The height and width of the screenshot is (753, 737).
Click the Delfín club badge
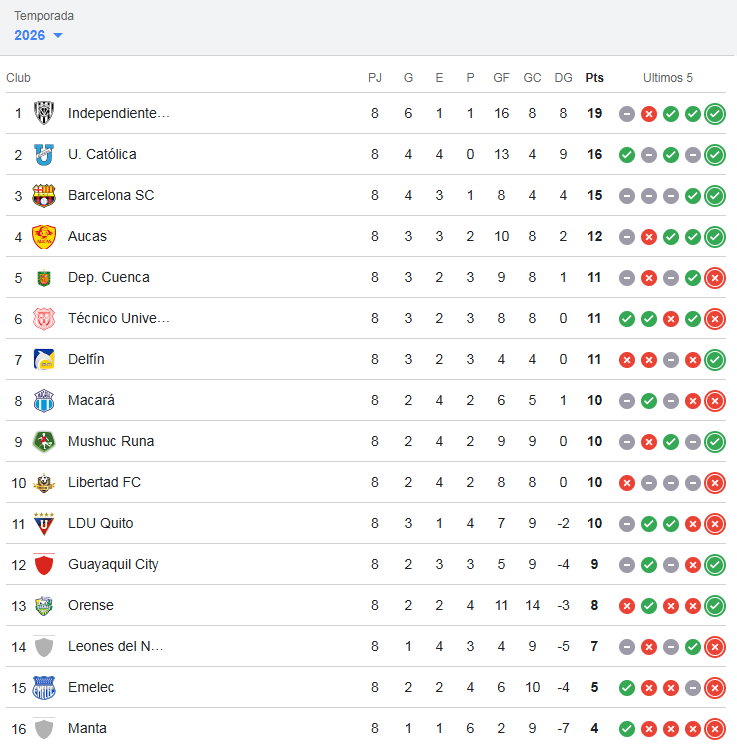coord(44,359)
